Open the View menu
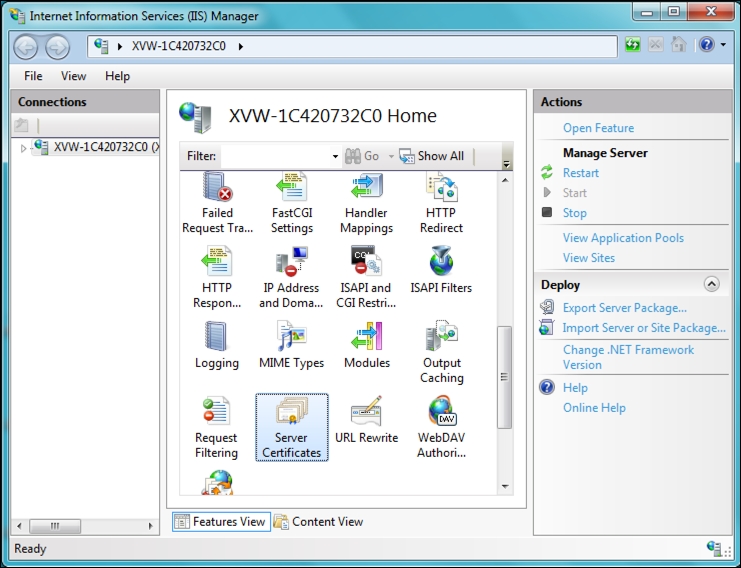This screenshot has height=568, width=741. (x=73, y=76)
